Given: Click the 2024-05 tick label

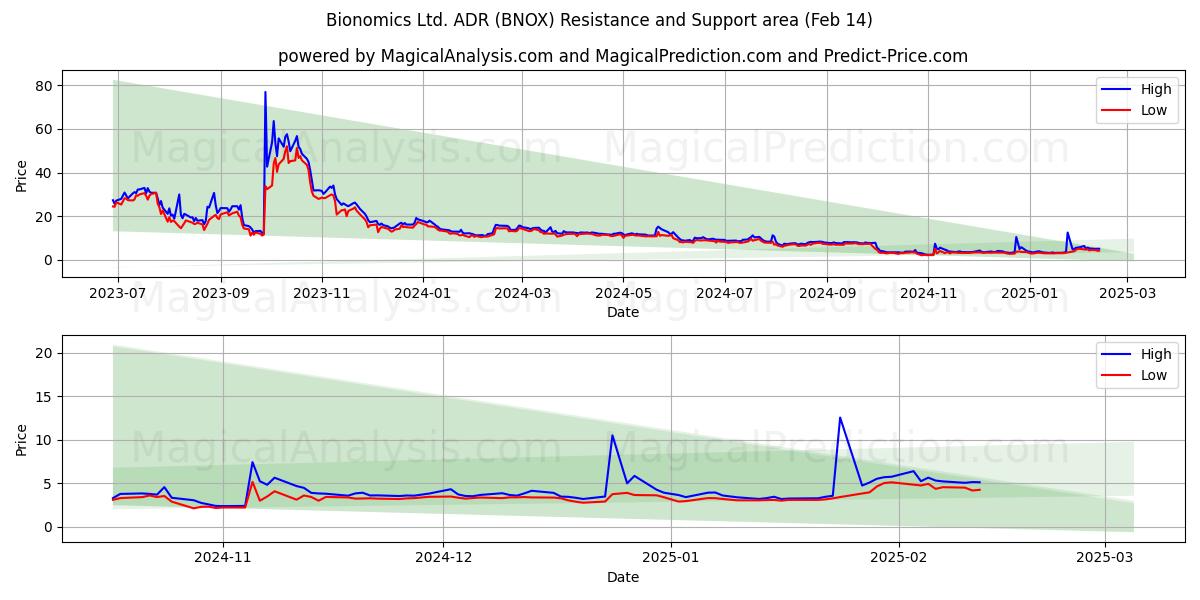Looking at the screenshot, I should 624,292.
